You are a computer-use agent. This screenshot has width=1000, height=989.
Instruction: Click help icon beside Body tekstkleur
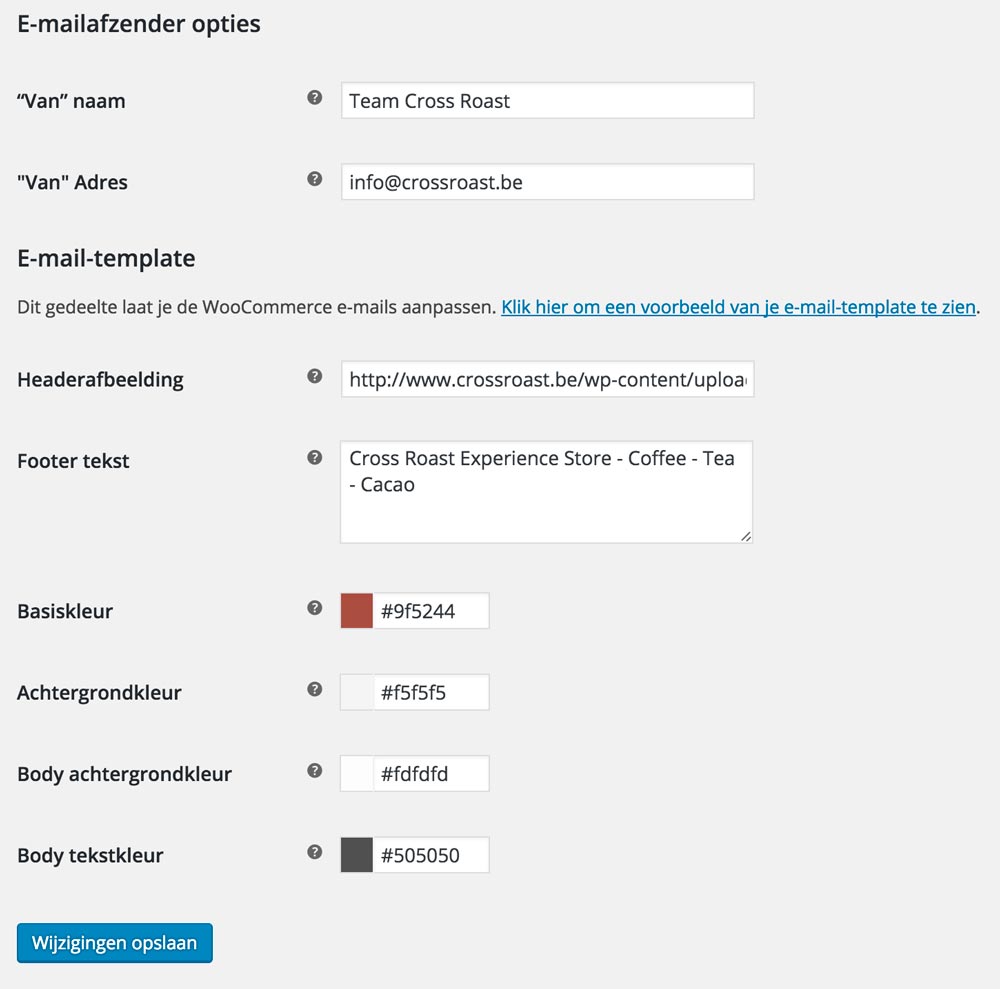click(x=315, y=852)
